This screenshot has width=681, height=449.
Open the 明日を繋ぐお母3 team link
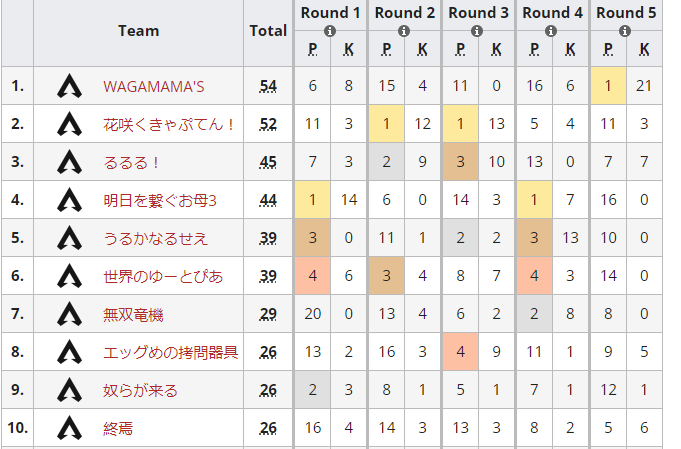(160, 200)
